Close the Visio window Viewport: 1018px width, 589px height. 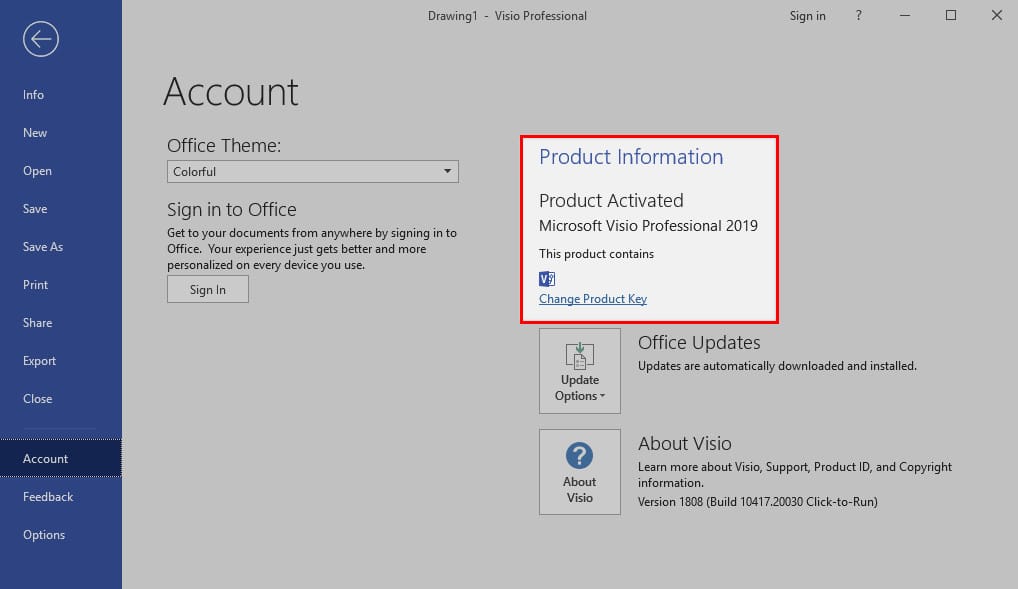click(x=997, y=16)
